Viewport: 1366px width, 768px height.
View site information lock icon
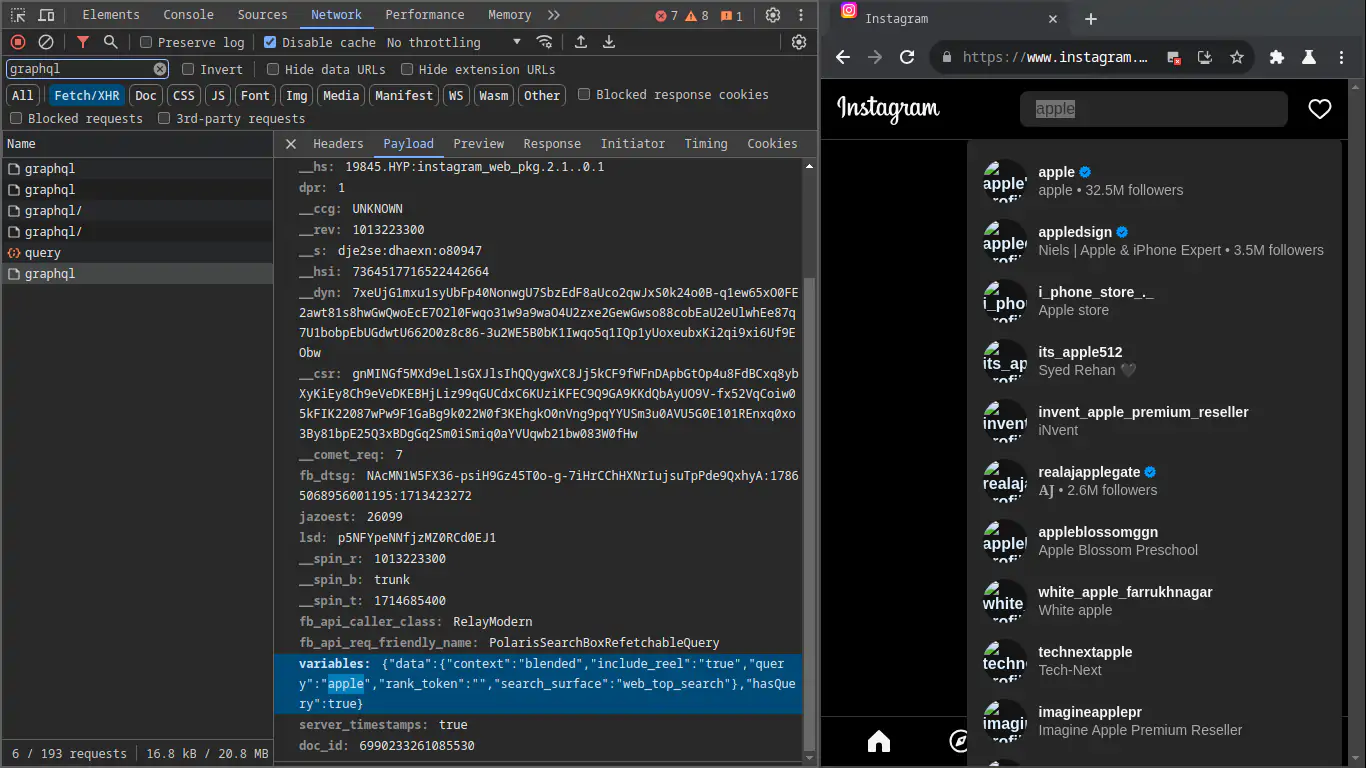946,57
